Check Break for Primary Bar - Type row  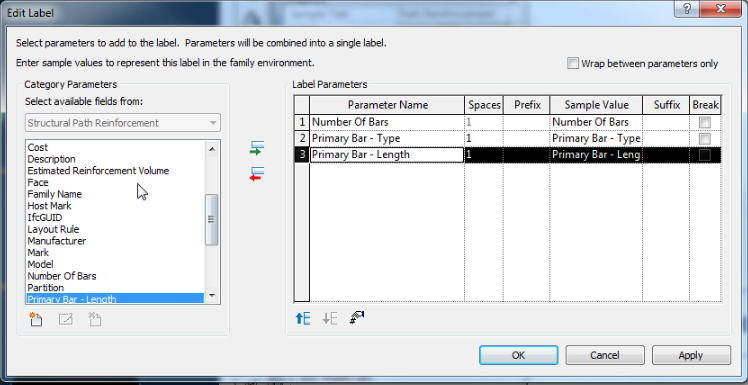click(x=705, y=139)
